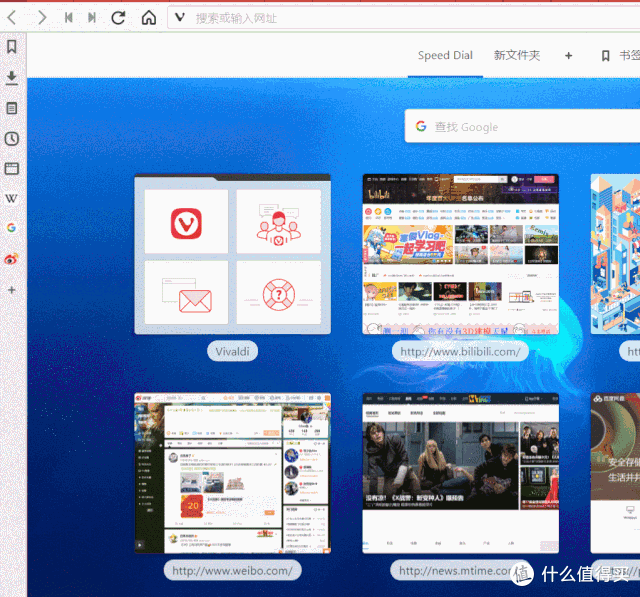Image resolution: width=640 pixels, height=597 pixels.
Task: Click the http://www.weibo.com/ label
Action: pos(233,570)
